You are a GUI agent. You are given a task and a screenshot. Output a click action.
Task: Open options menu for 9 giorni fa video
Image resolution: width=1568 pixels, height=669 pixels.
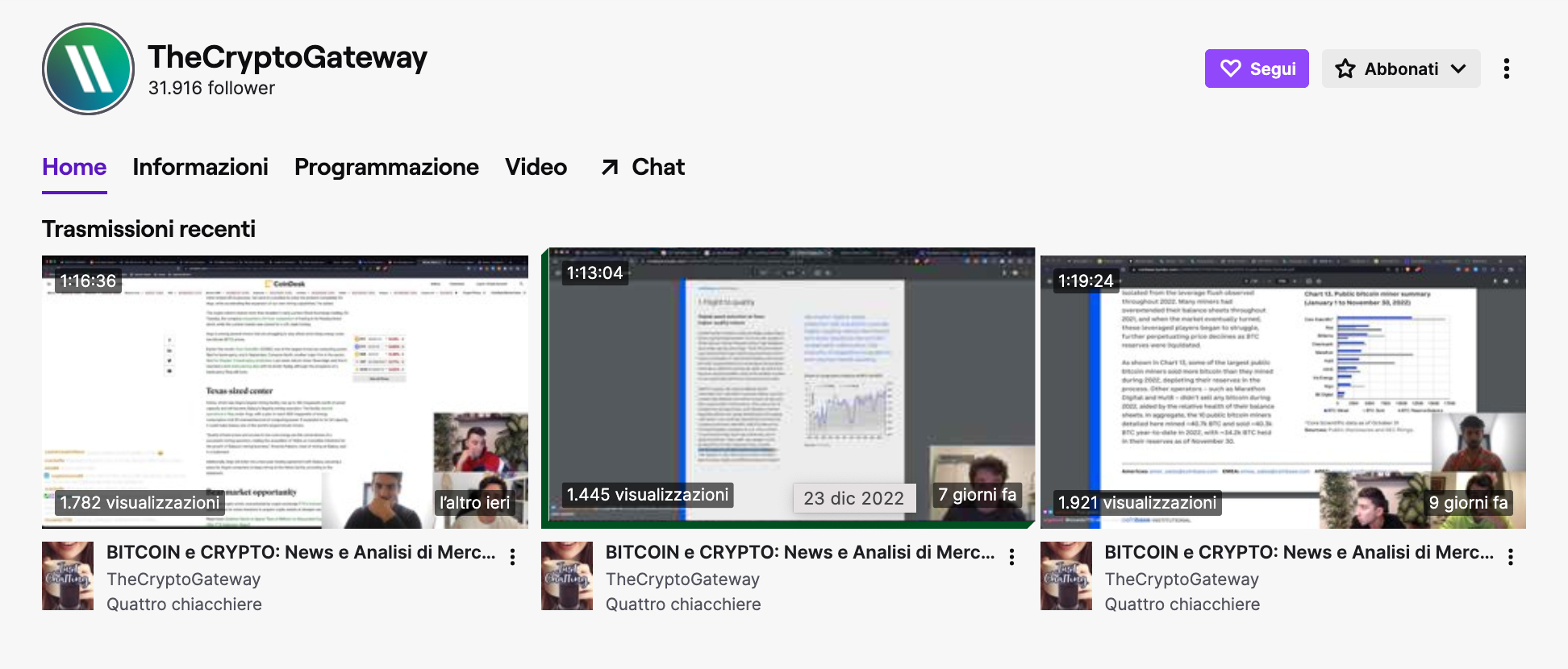tap(1511, 556)
